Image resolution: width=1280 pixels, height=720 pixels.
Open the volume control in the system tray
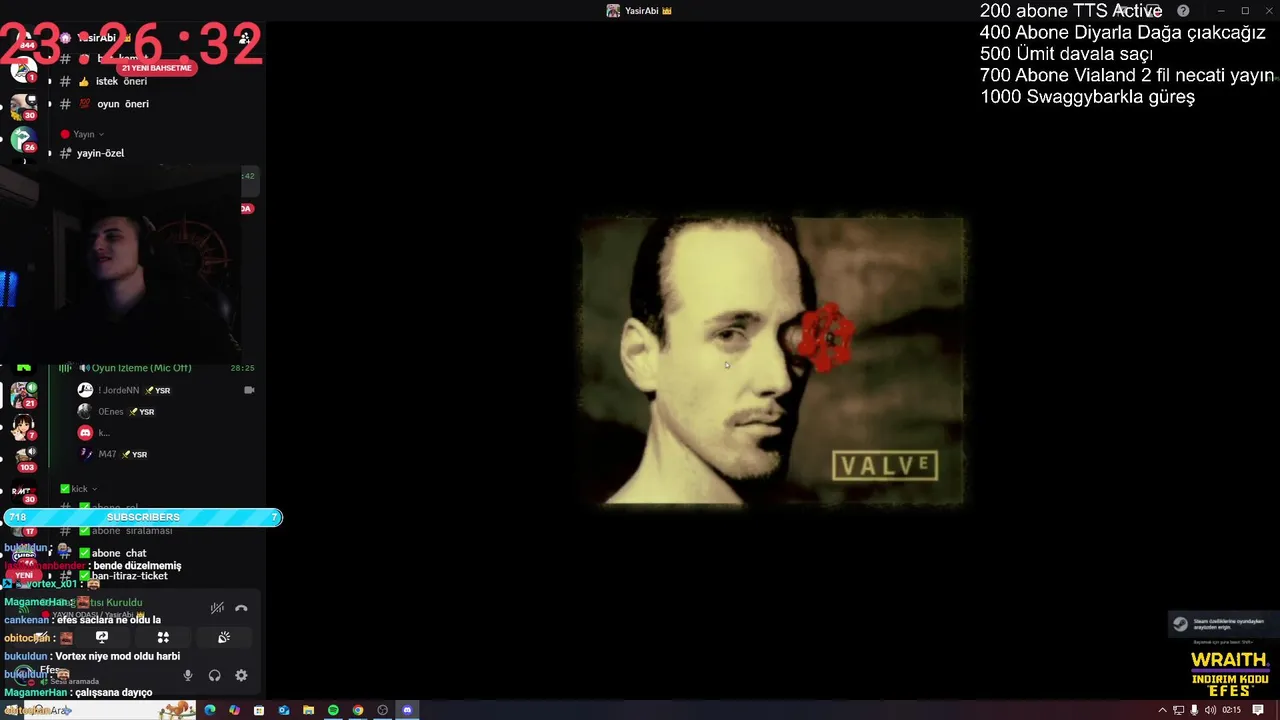coord(1211,710)
